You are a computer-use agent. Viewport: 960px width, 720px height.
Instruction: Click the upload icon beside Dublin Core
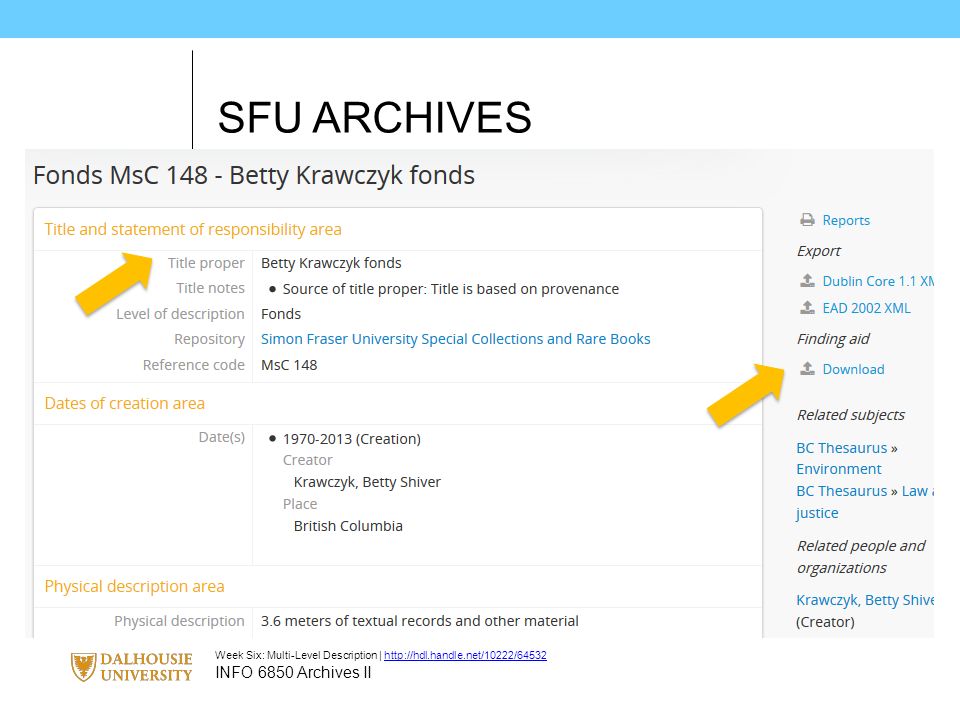click(x=807, y=280)
